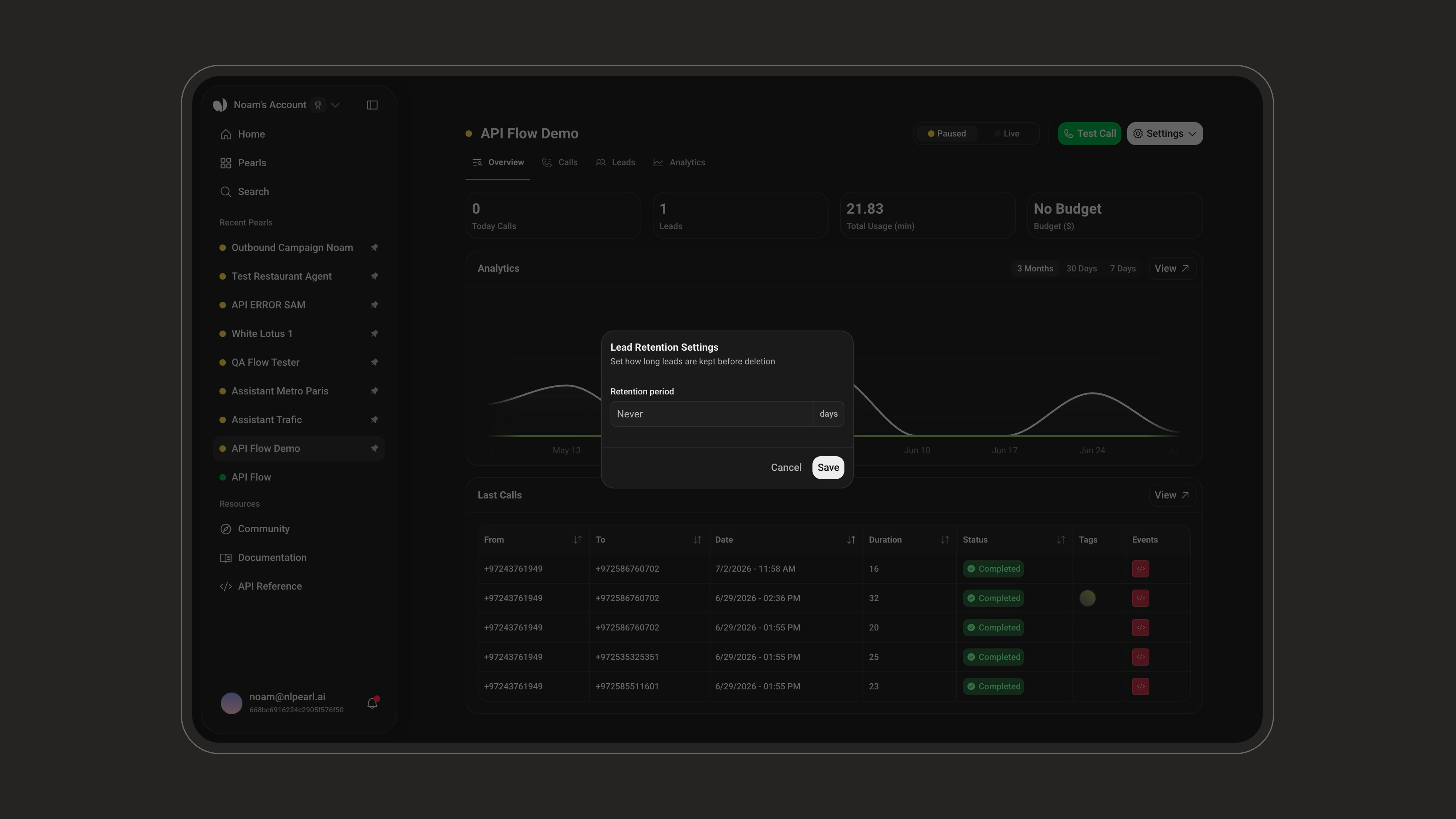Click the Today Calls stat card

pos(553,215)
